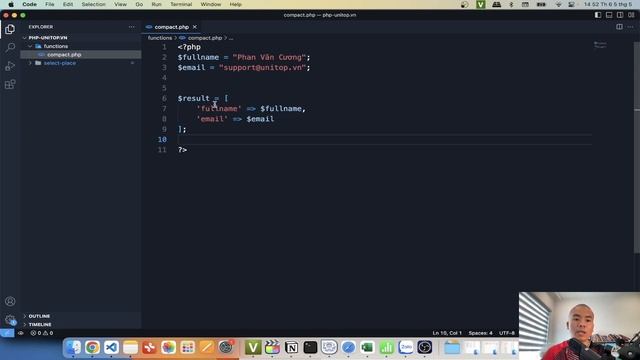
Task: Open the Go menu
Action: [139, 4]
